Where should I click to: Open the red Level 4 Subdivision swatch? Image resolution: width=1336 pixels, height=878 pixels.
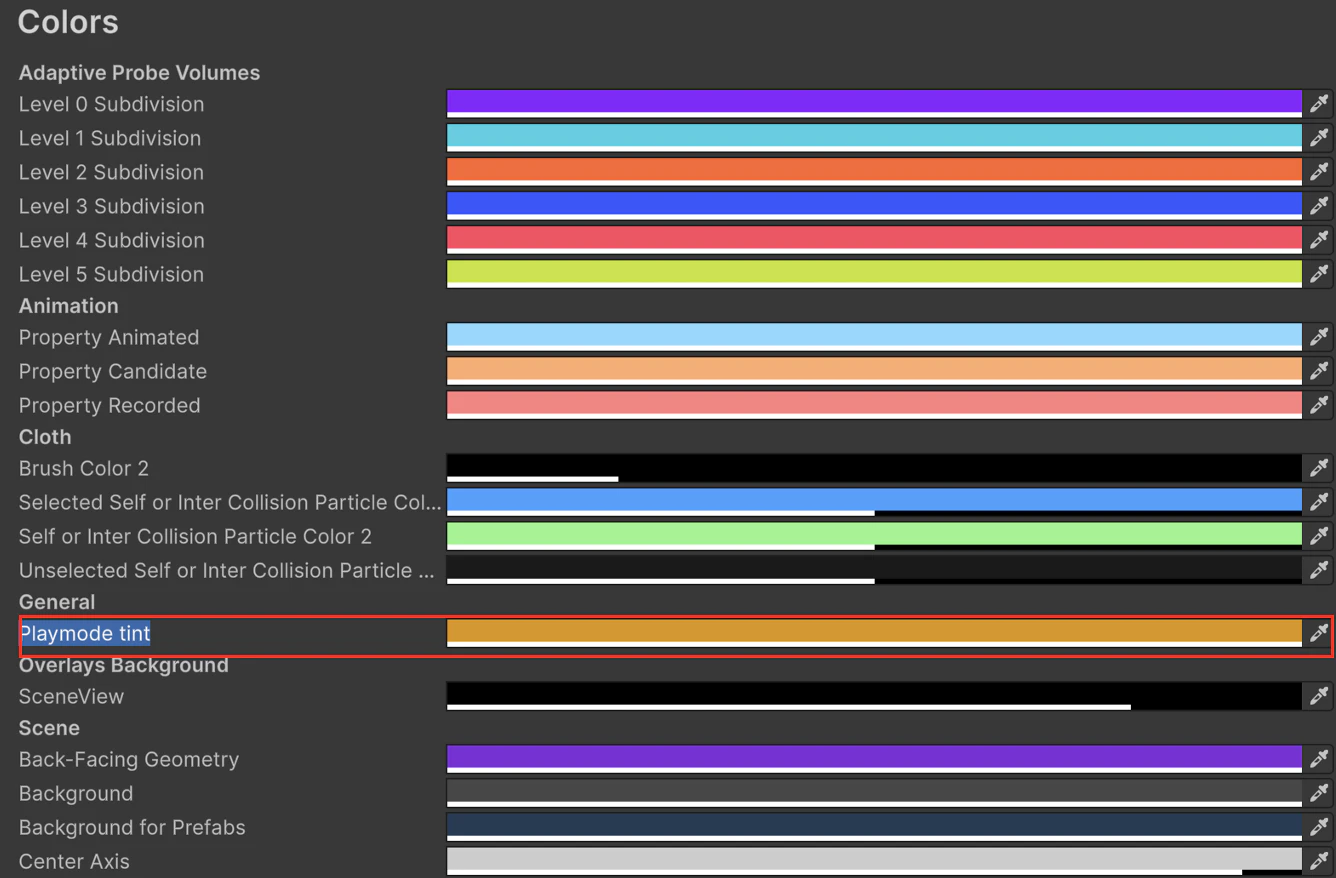[874, 240]
